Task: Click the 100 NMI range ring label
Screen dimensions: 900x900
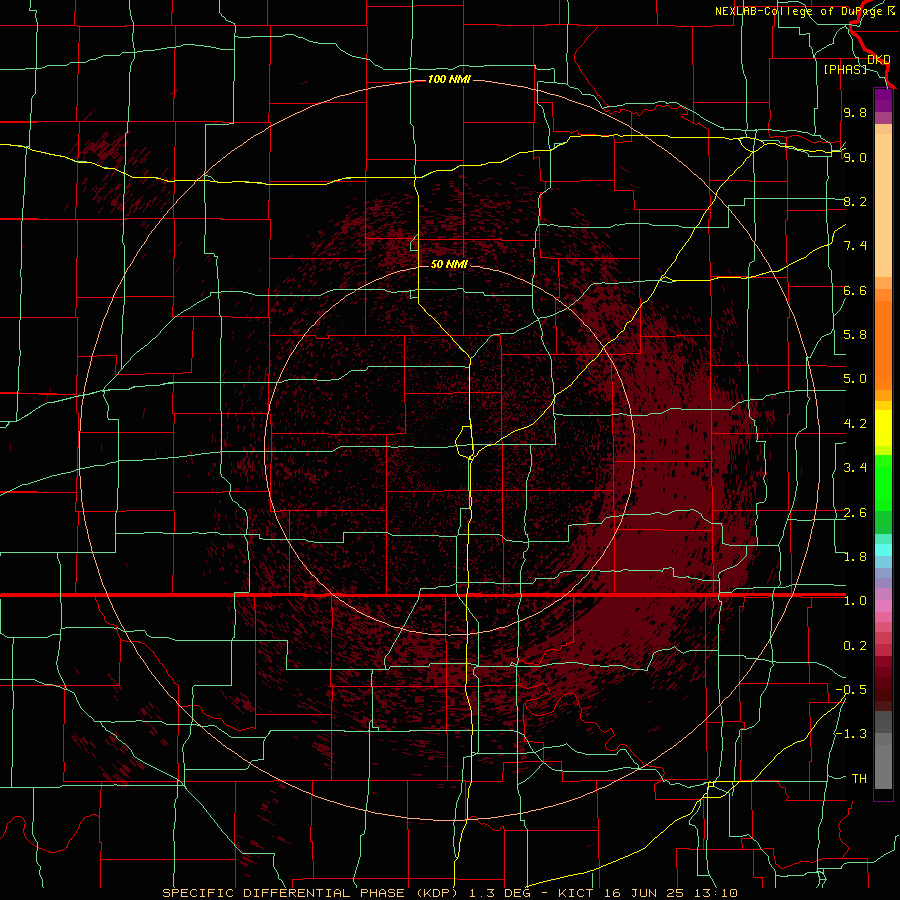Action: [449, 79]
